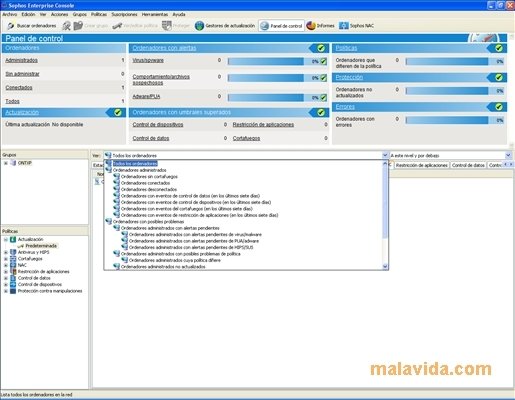Click the Virus/spyware status checkmark
The height and width of the screenshot is (400, 515).
[x=323, y=61]
